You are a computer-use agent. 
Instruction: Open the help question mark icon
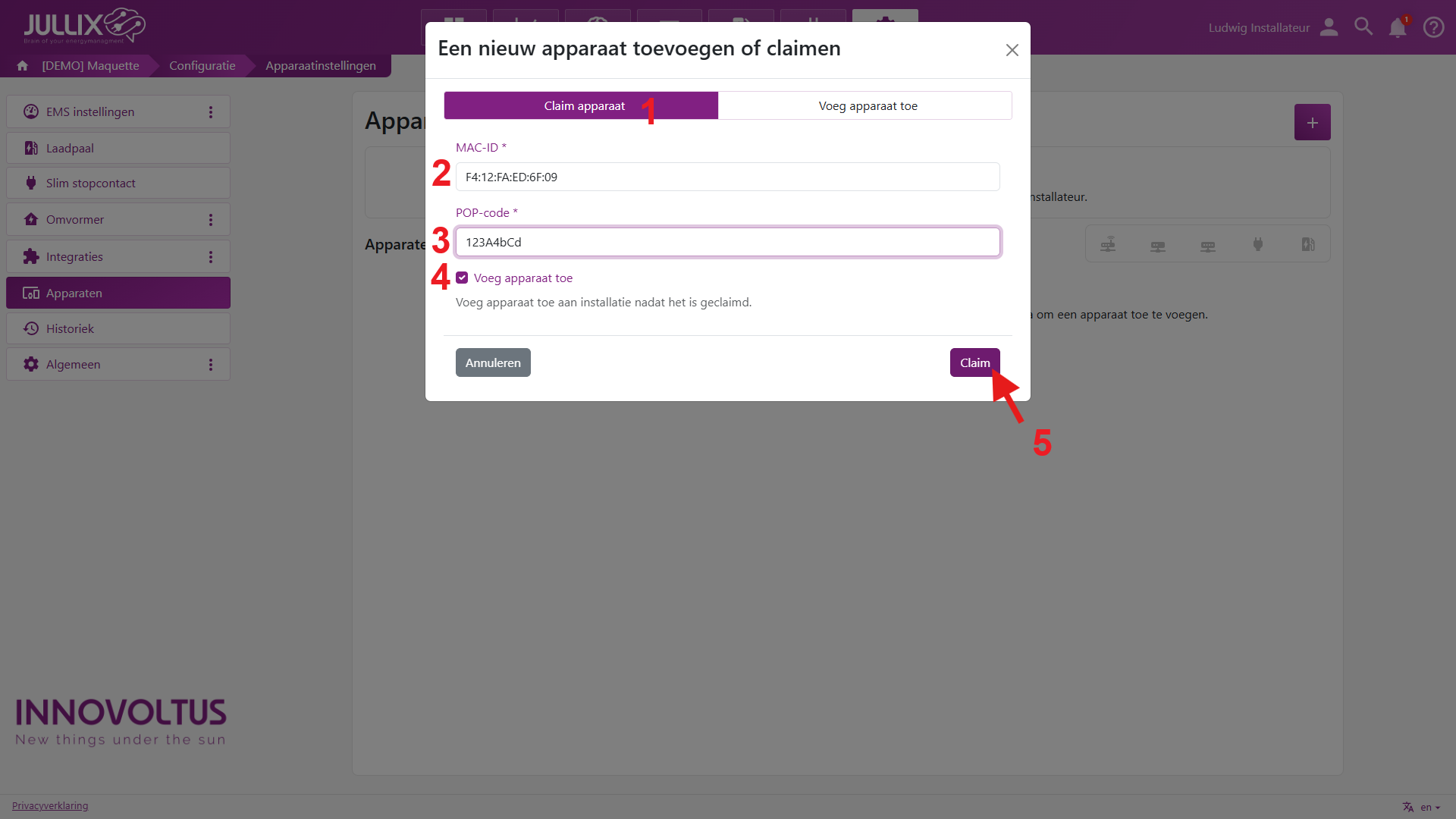tap(1433, 27)
